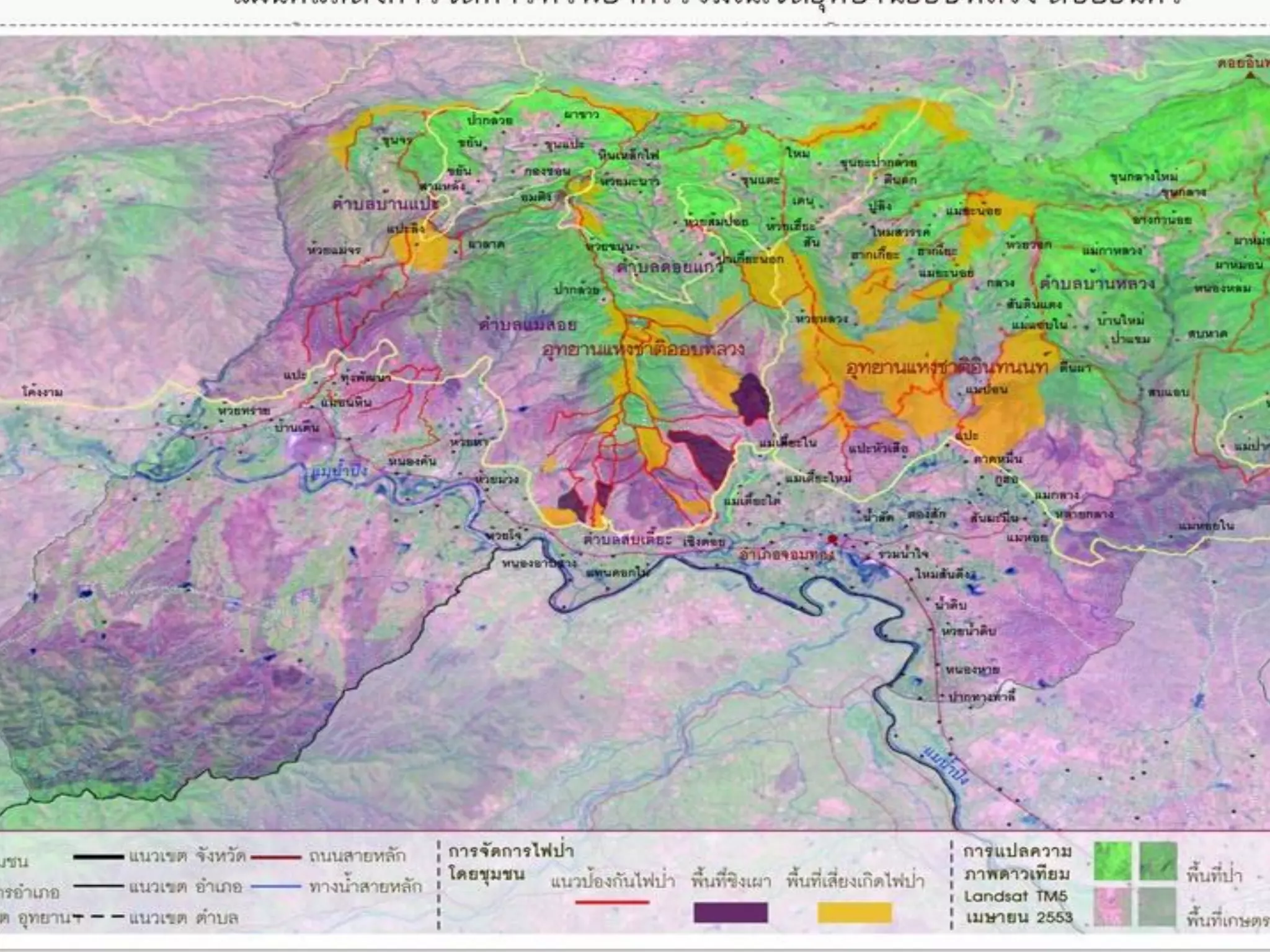Click the ตำบลสบเตี๊ยะ label near the river

(628, 540)
